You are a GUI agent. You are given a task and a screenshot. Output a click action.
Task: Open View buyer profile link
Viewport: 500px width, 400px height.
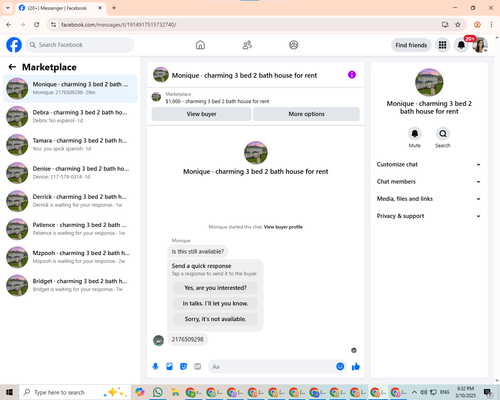tap(283, 227)
